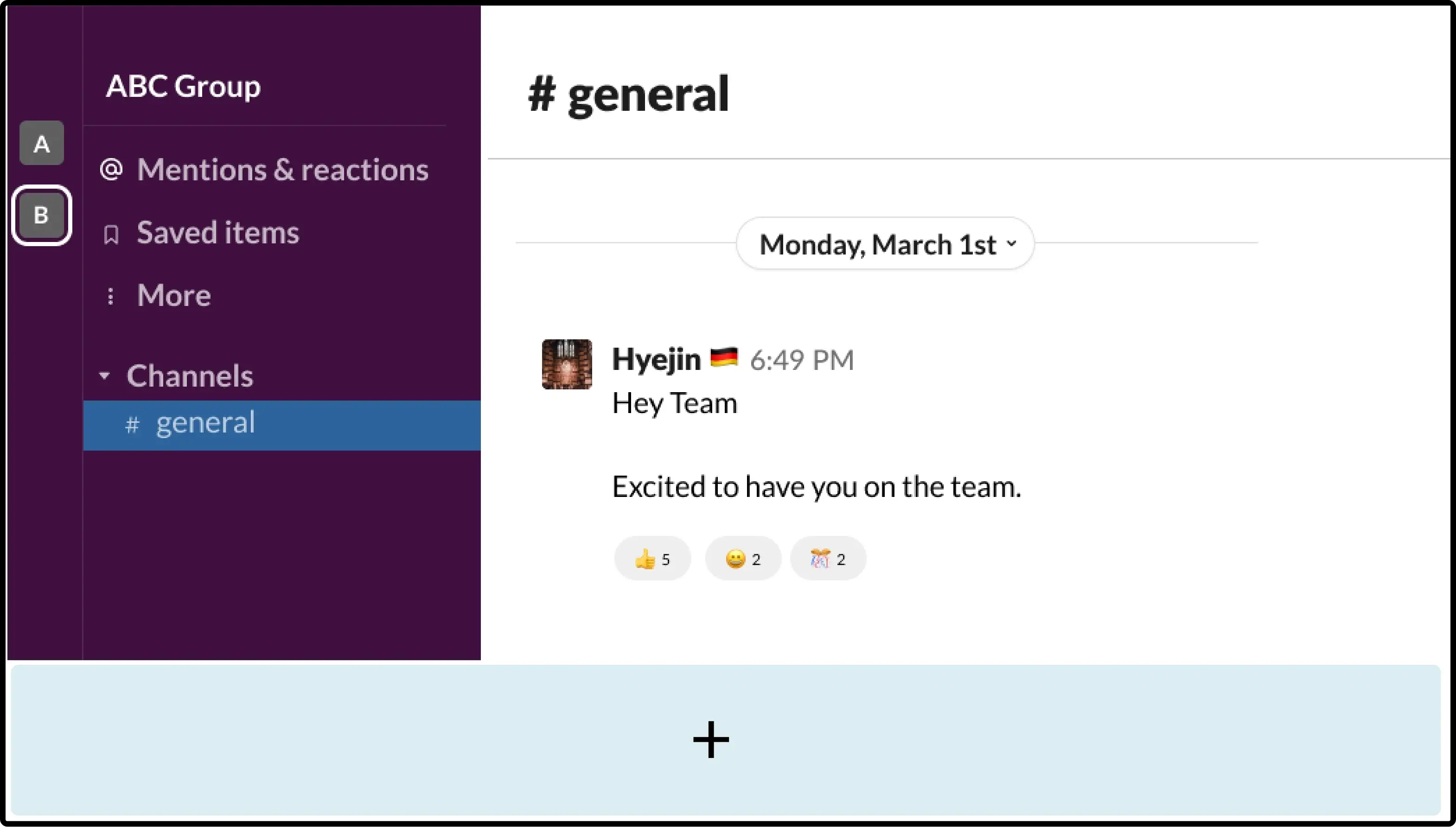Click the More options ellipsis icon

coord(111,294)
